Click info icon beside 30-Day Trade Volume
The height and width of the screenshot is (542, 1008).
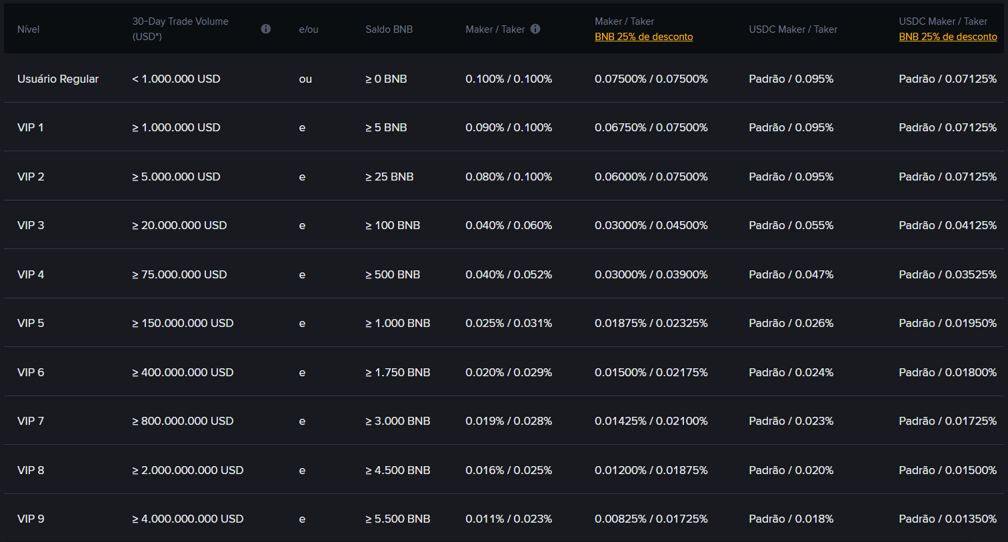coord(266,29)
